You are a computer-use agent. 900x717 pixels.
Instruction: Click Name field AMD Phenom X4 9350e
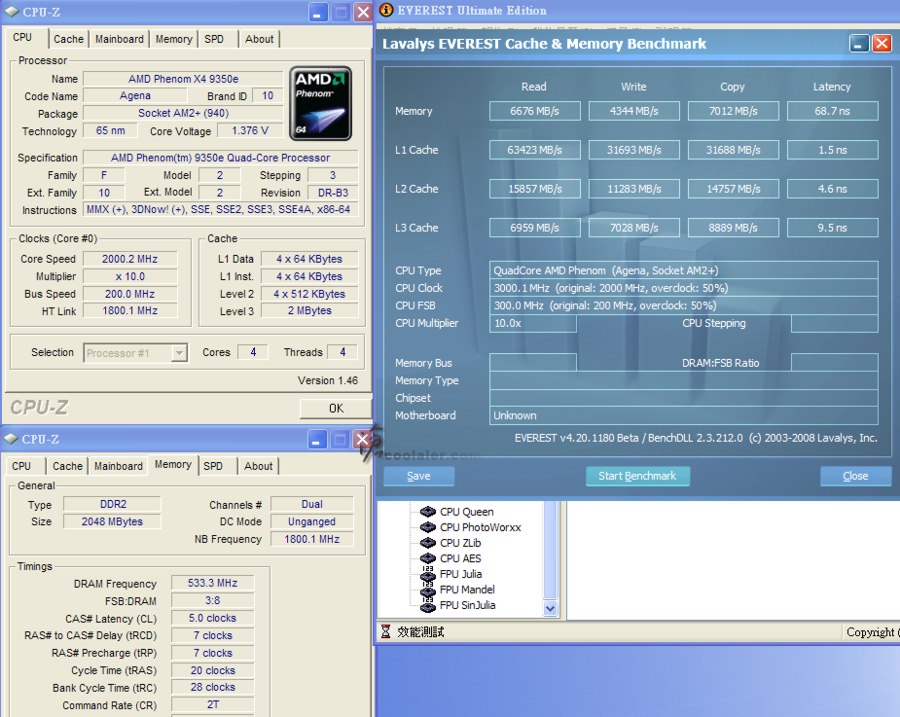coord(183,79)
